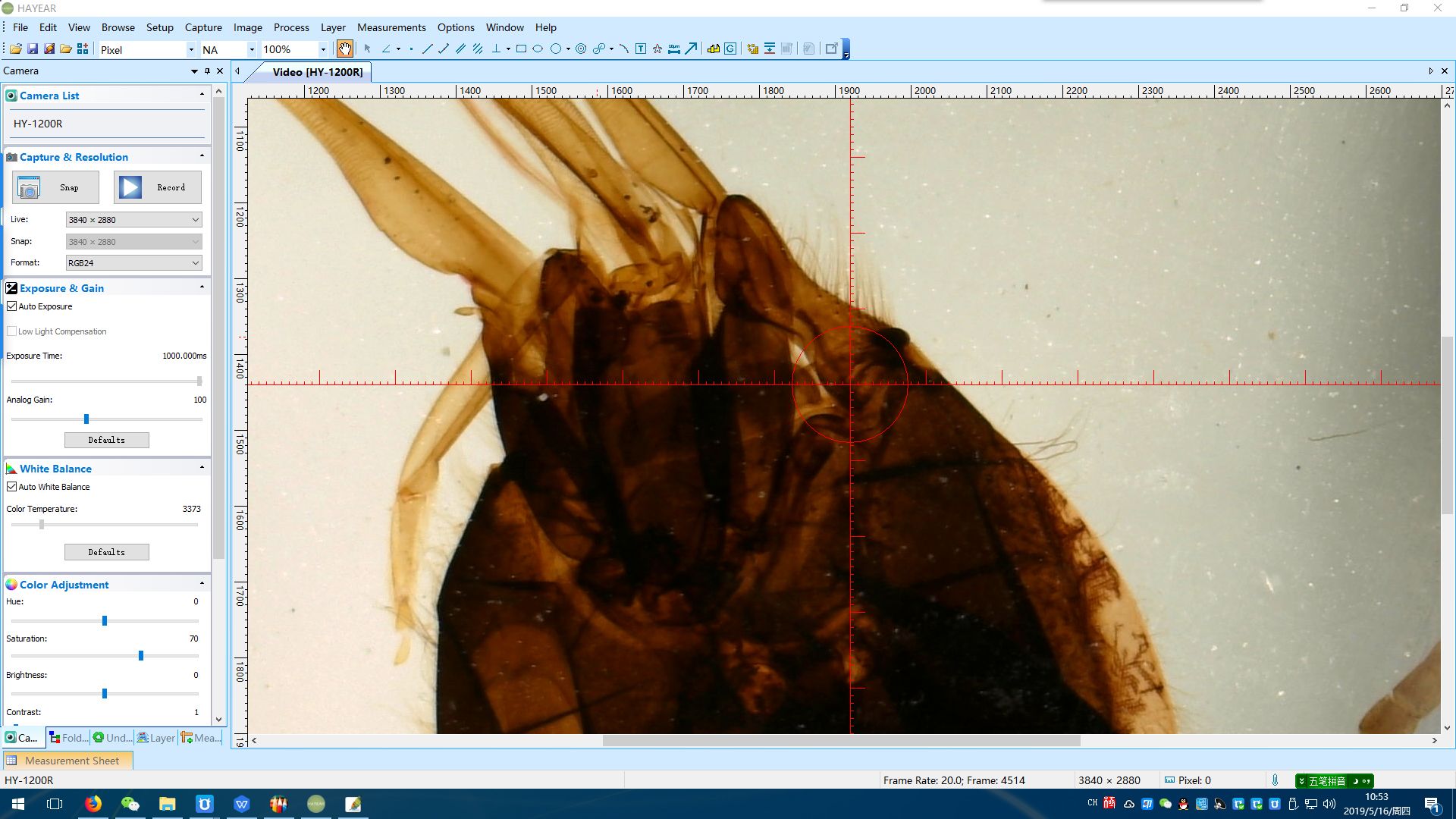Open the Live resolution dropdown
Screen dimensions: 1456x819
coord(134,220)
